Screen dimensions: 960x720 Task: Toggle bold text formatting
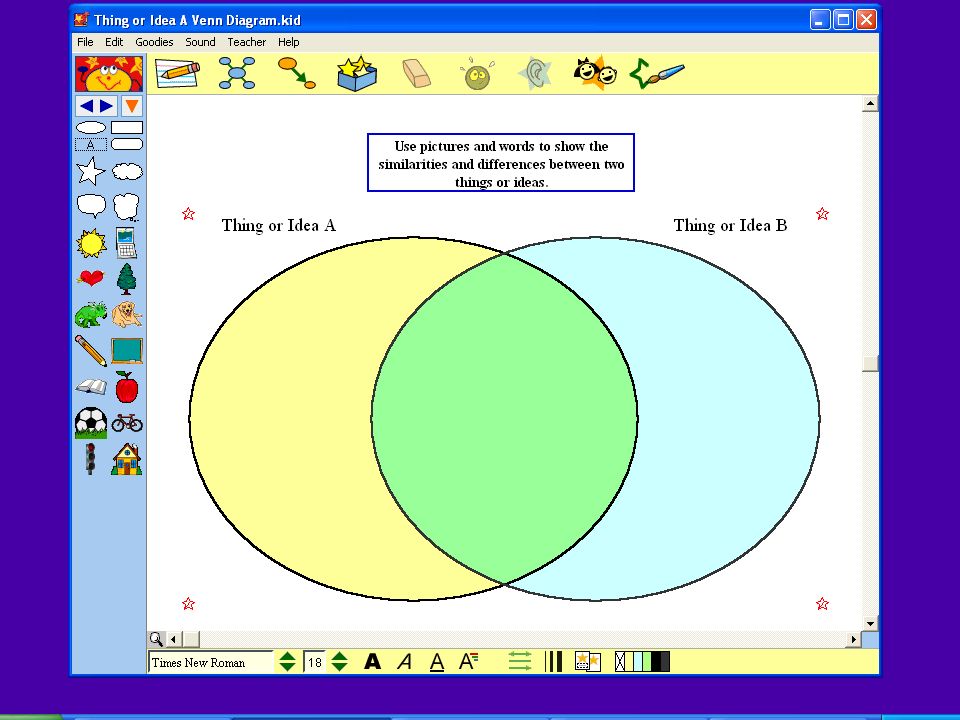pos(372,662)
